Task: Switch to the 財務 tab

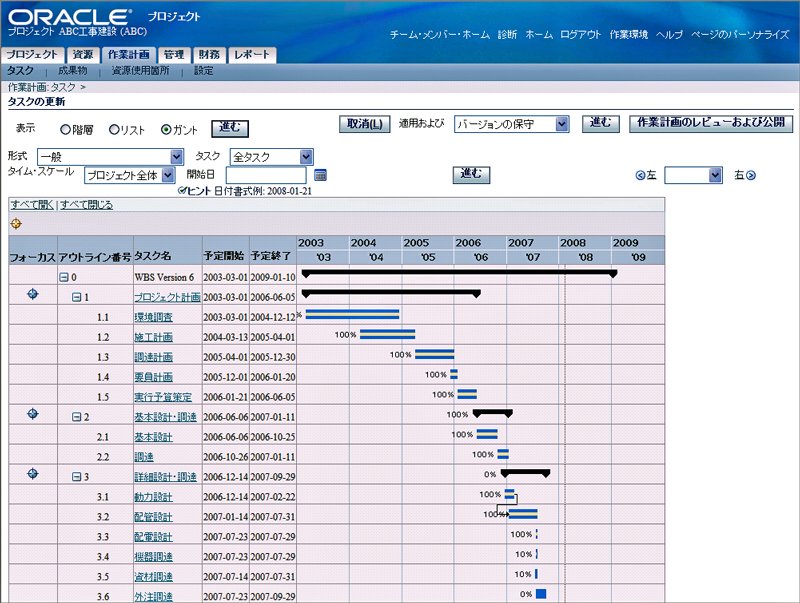Action: [x=209, y=55]
